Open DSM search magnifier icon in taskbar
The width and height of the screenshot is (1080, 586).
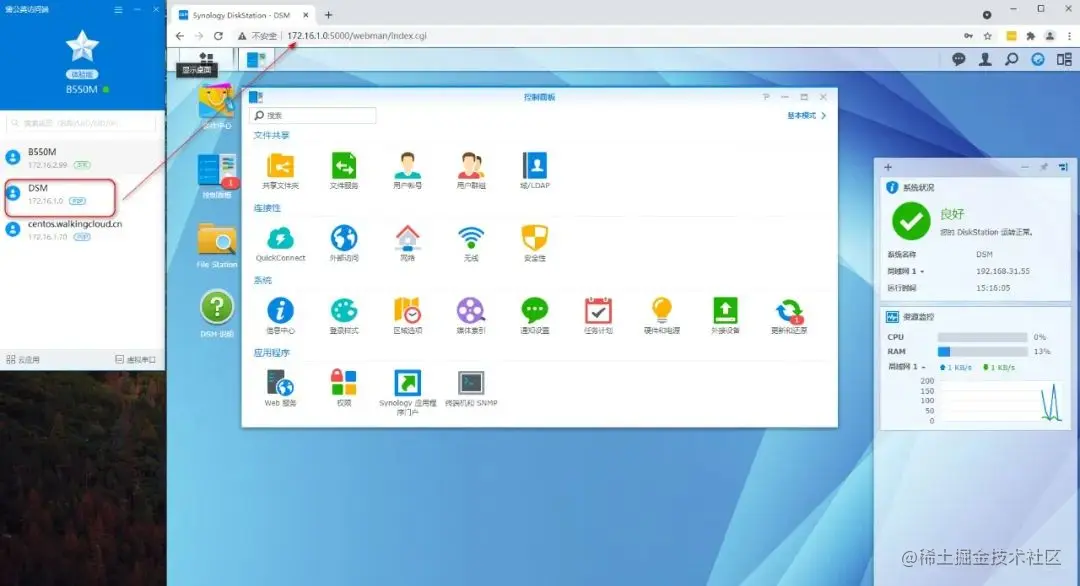click(1011, 59)
